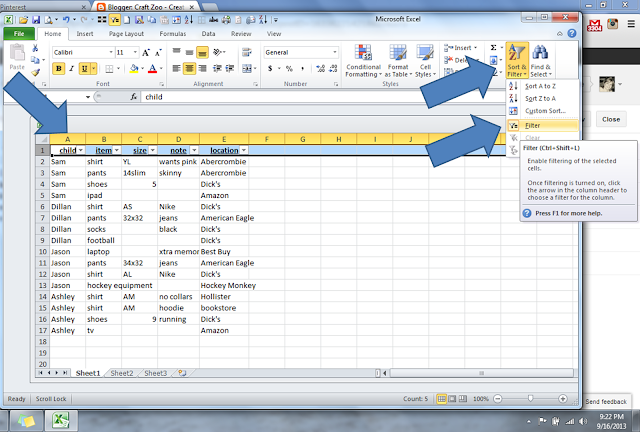Choose Sort Z to A menu item
This screenshot has width=640, height=432.
542,98
